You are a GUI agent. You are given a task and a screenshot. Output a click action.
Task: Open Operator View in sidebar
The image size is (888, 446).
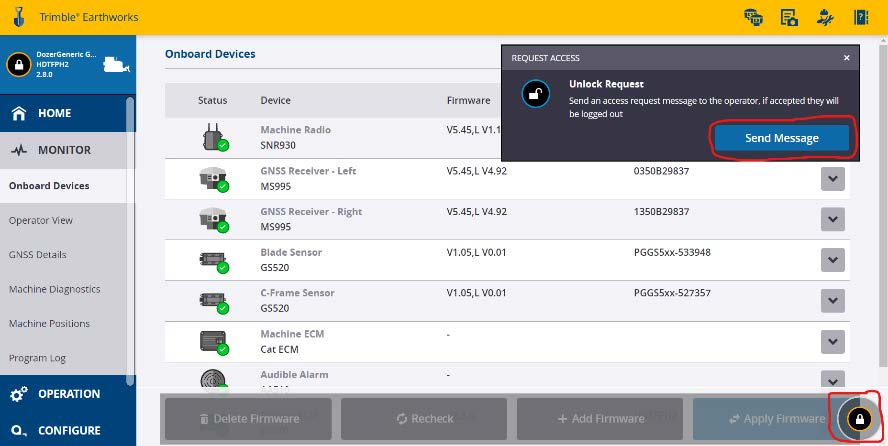point(63,220)
